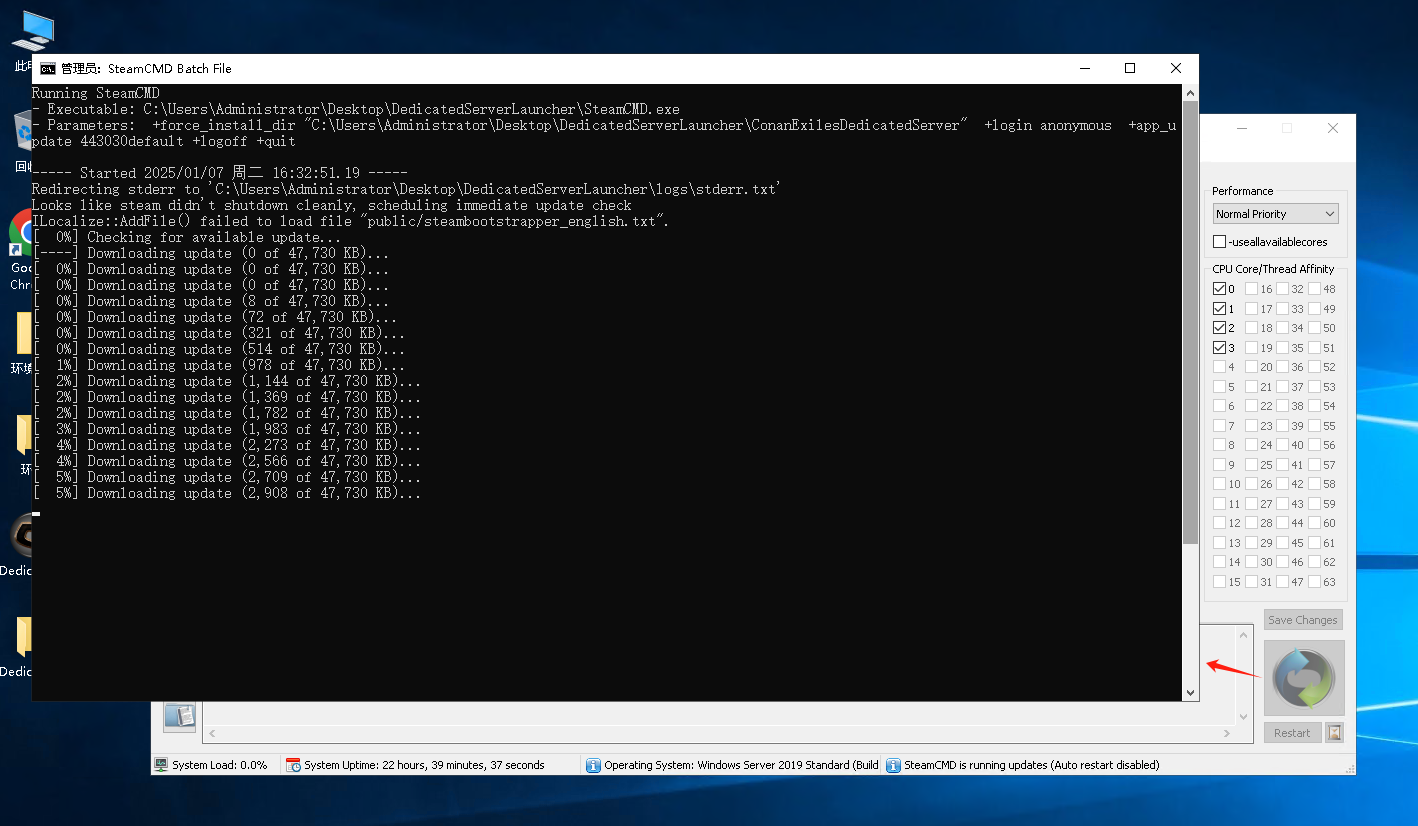Check CPU core 35 affinity box
Viewport: 1418px width, 826px height.
pyautogui.click(x=1282, y=348)
